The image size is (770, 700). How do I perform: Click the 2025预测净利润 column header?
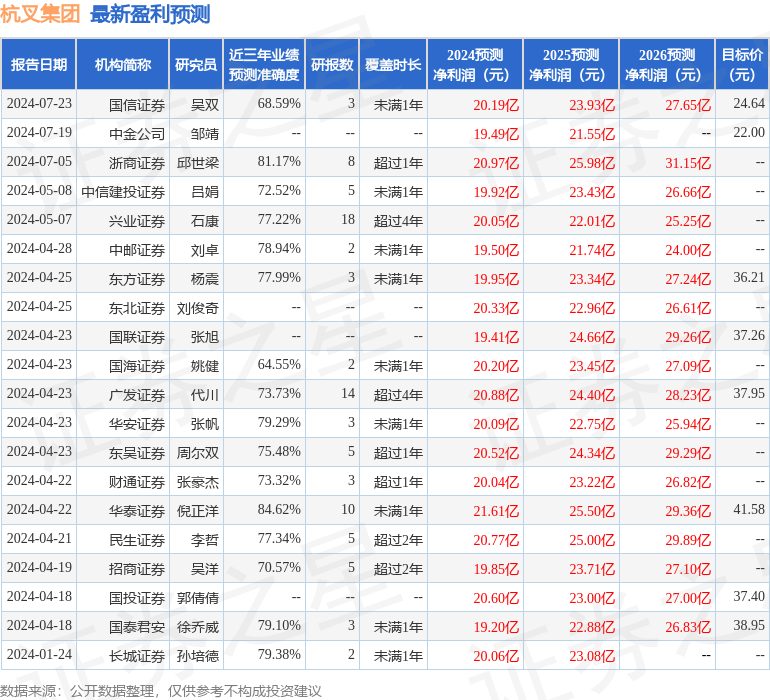click(571, 64)
